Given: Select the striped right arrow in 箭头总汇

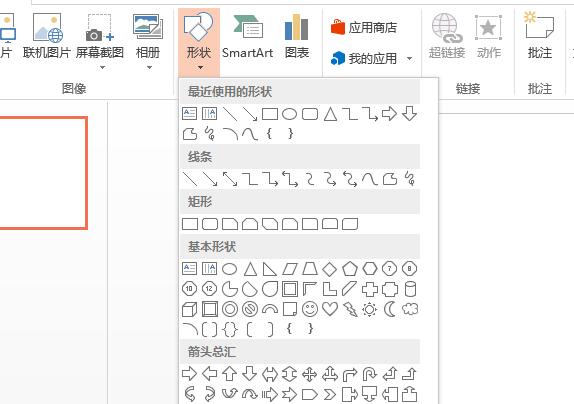Looking at the screenshot, I should point(270,394).
